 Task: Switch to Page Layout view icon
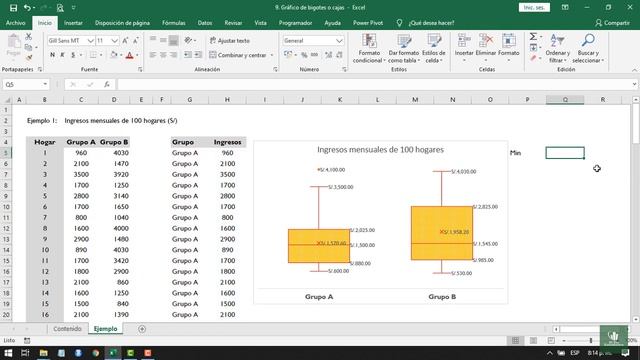(x=533, y=340)
